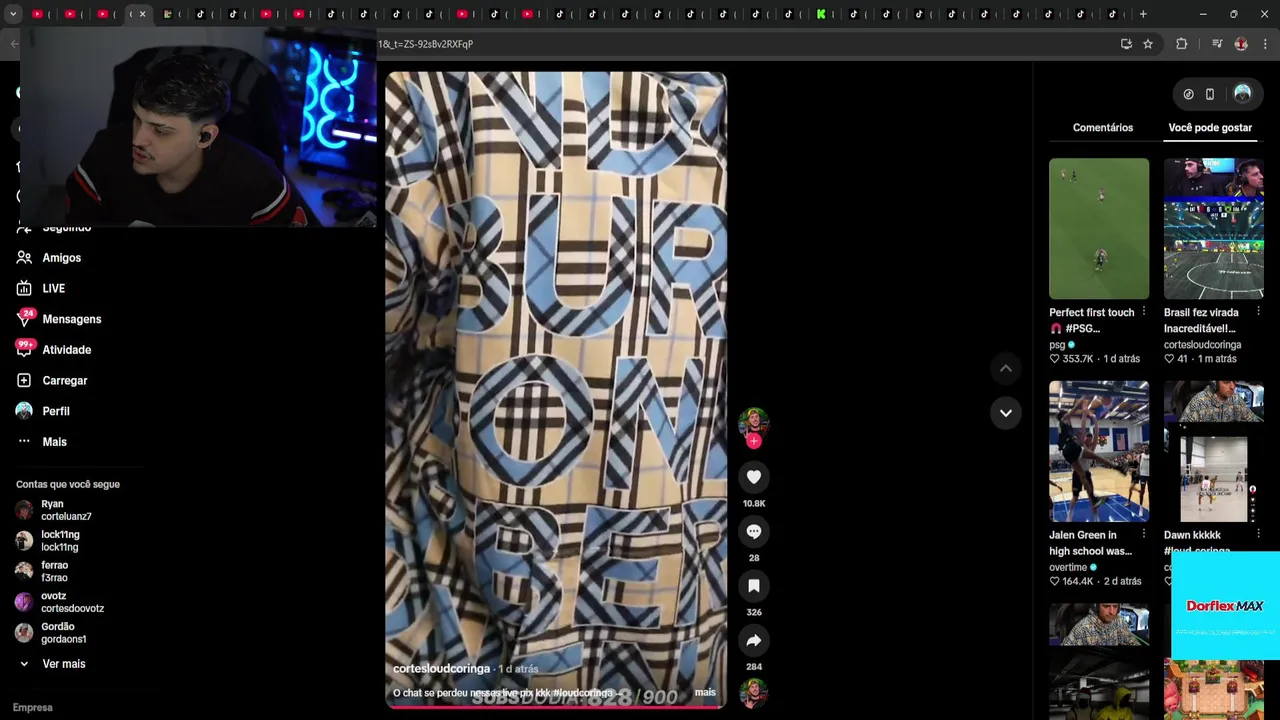Open creator avatar above the like button

coord(753,422)
